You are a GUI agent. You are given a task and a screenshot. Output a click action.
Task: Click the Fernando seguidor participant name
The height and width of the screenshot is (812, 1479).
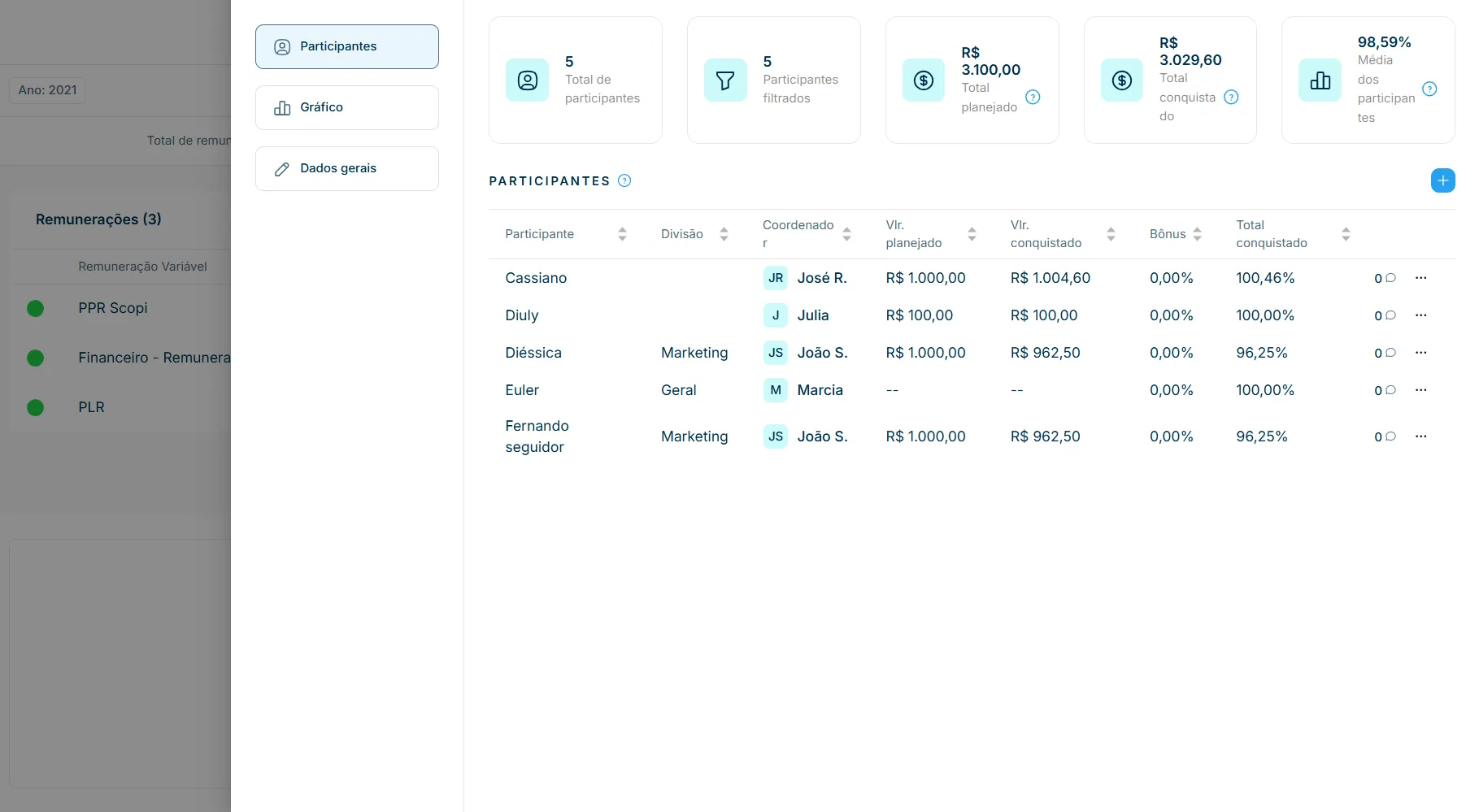(537, 436)
